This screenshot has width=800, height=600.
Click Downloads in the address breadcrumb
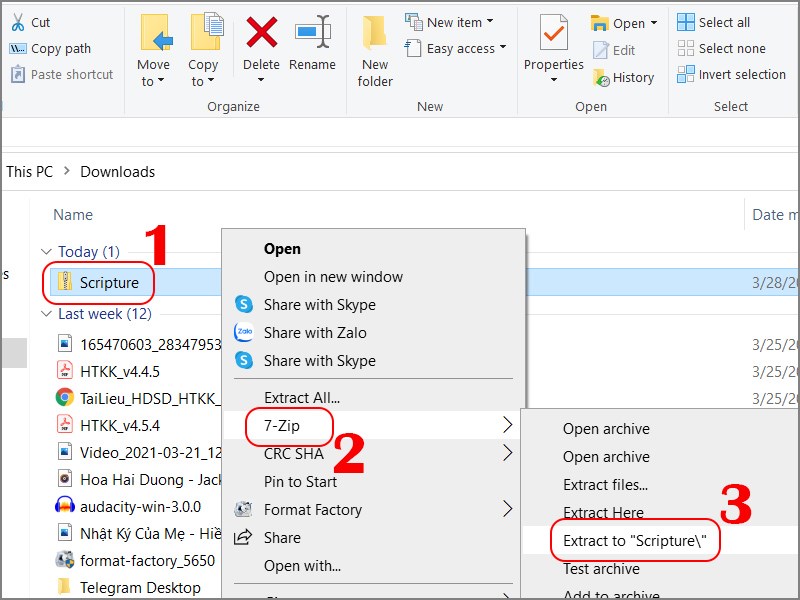tap(117, 172)
